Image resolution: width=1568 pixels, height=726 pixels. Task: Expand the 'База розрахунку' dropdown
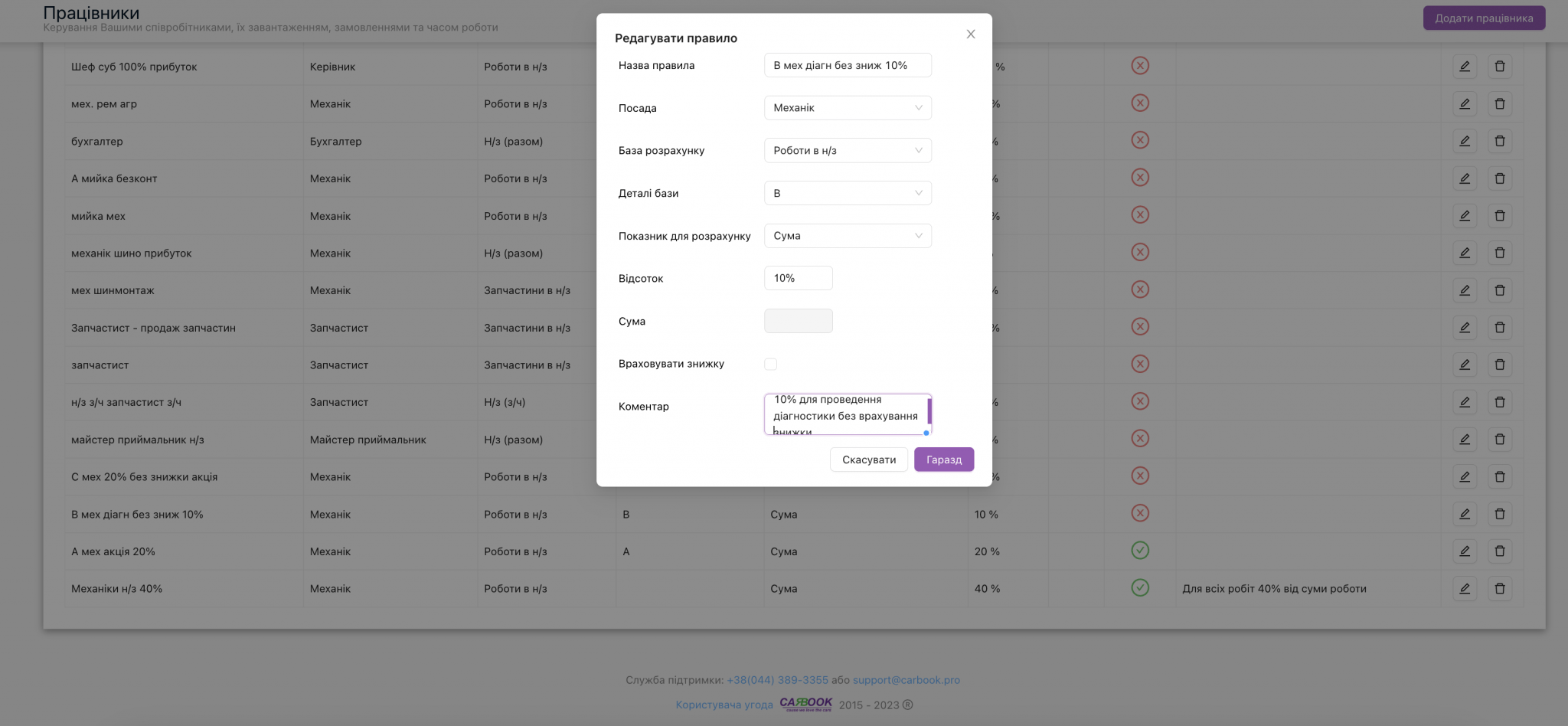pos(848,151)
